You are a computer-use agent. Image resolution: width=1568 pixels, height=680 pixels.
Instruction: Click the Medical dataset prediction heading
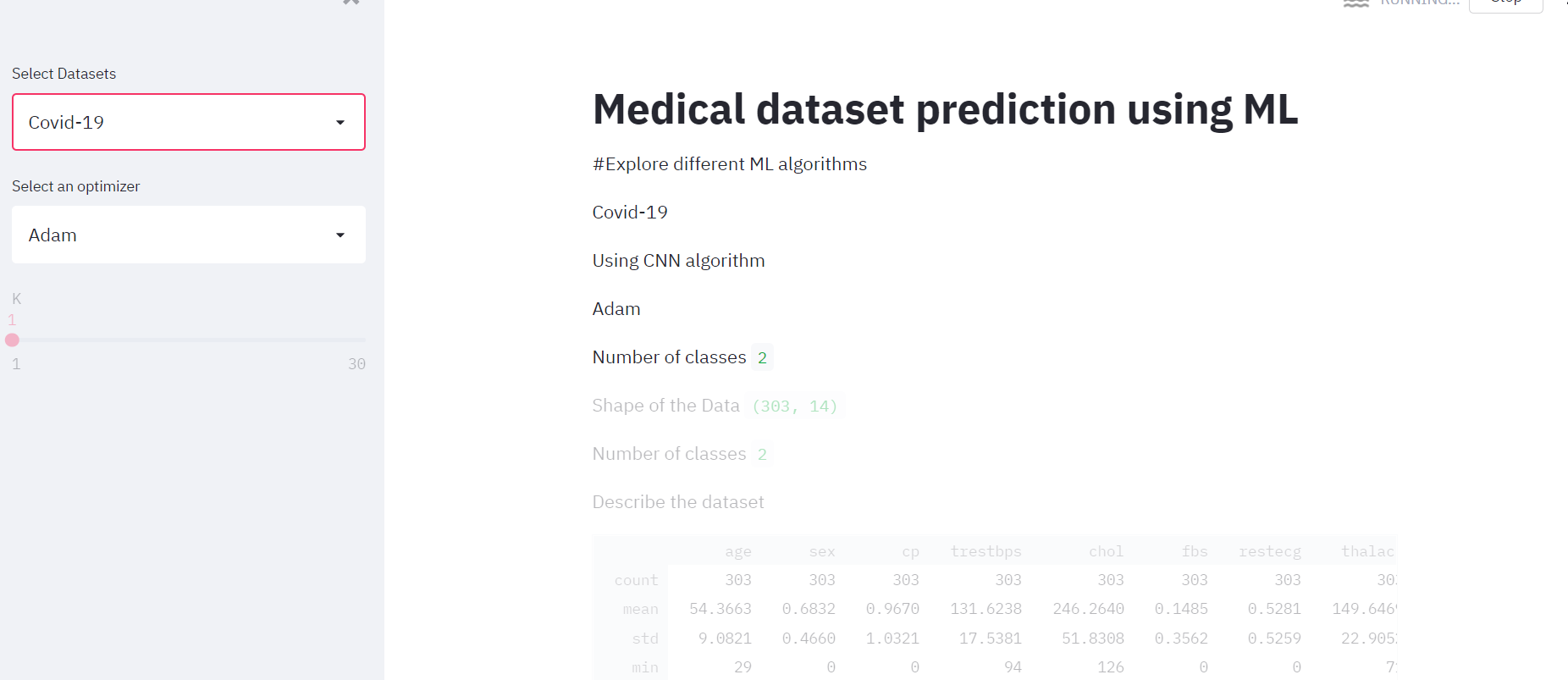click(945, 109)
